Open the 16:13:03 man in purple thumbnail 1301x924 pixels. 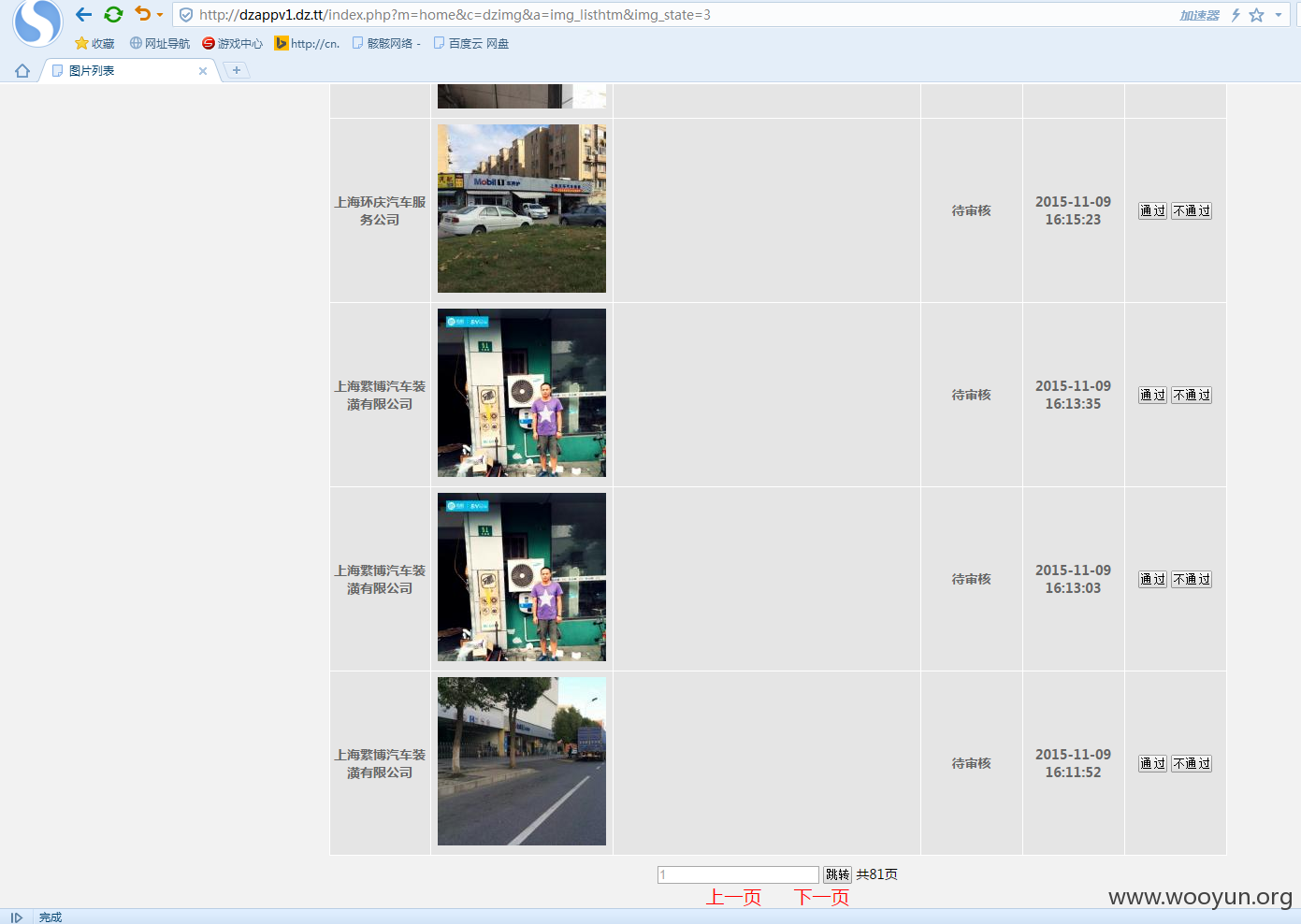coord(522,577)
